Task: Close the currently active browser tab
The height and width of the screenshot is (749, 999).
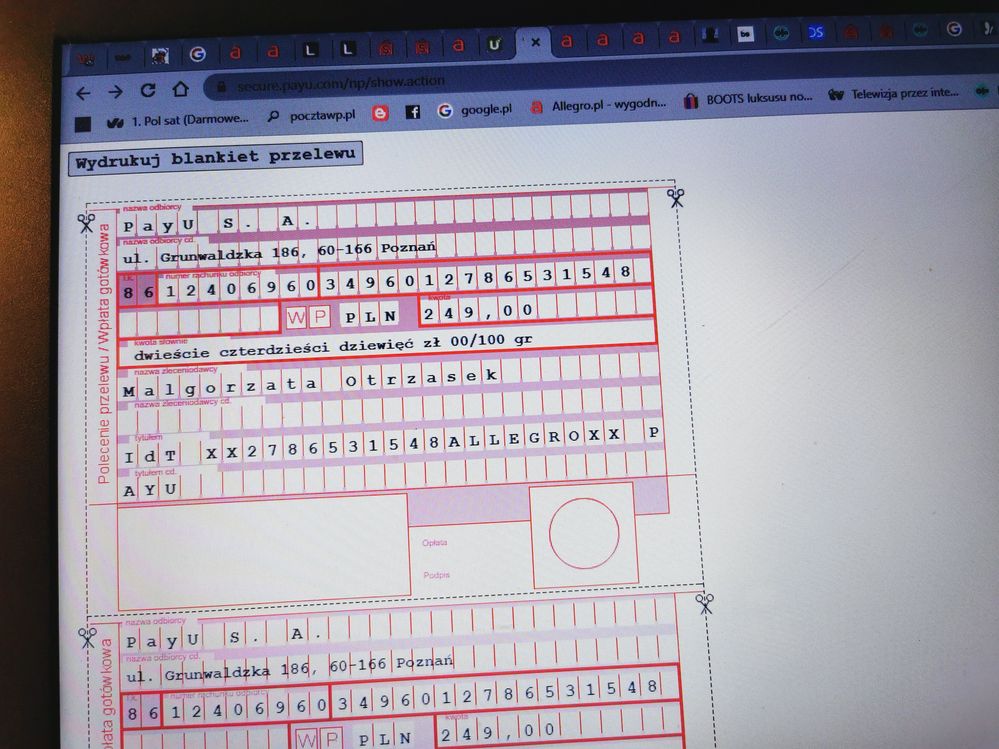Action: [534, 42]
